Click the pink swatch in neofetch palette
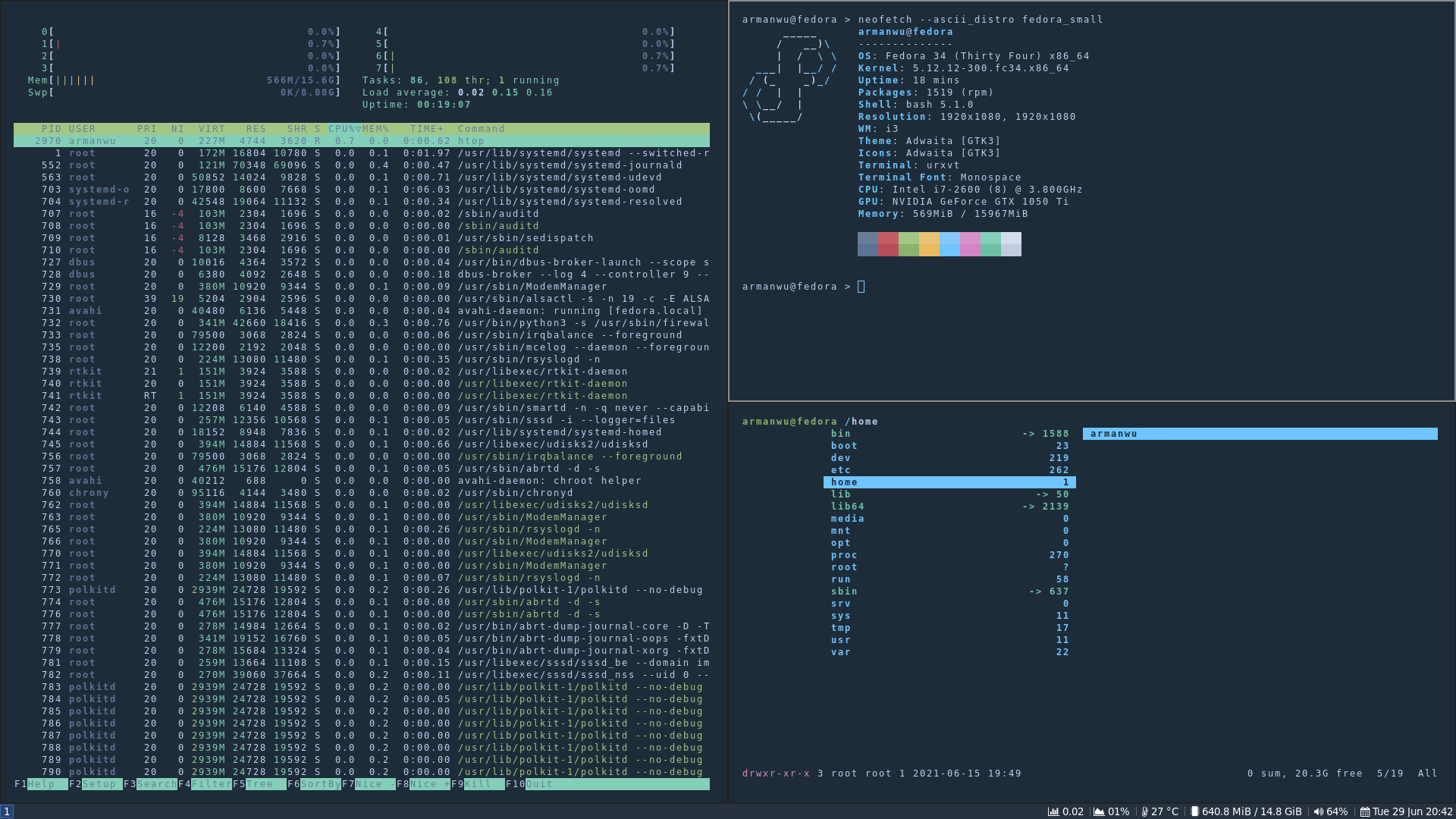The width and height of the screenshot is (1456, 819). click(x=970, y=244)
